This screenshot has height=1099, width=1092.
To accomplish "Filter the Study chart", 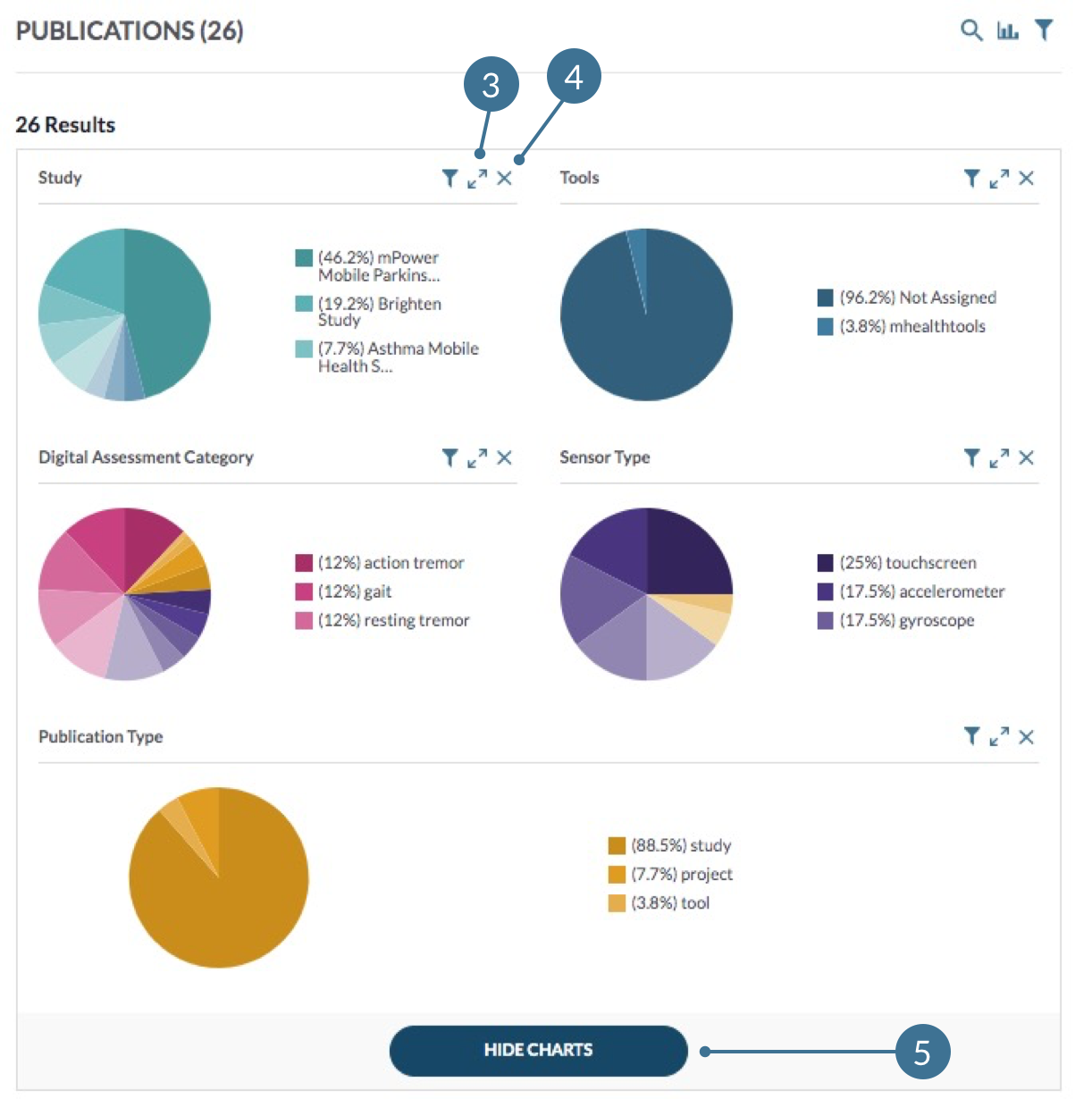I will pos(449,179).
